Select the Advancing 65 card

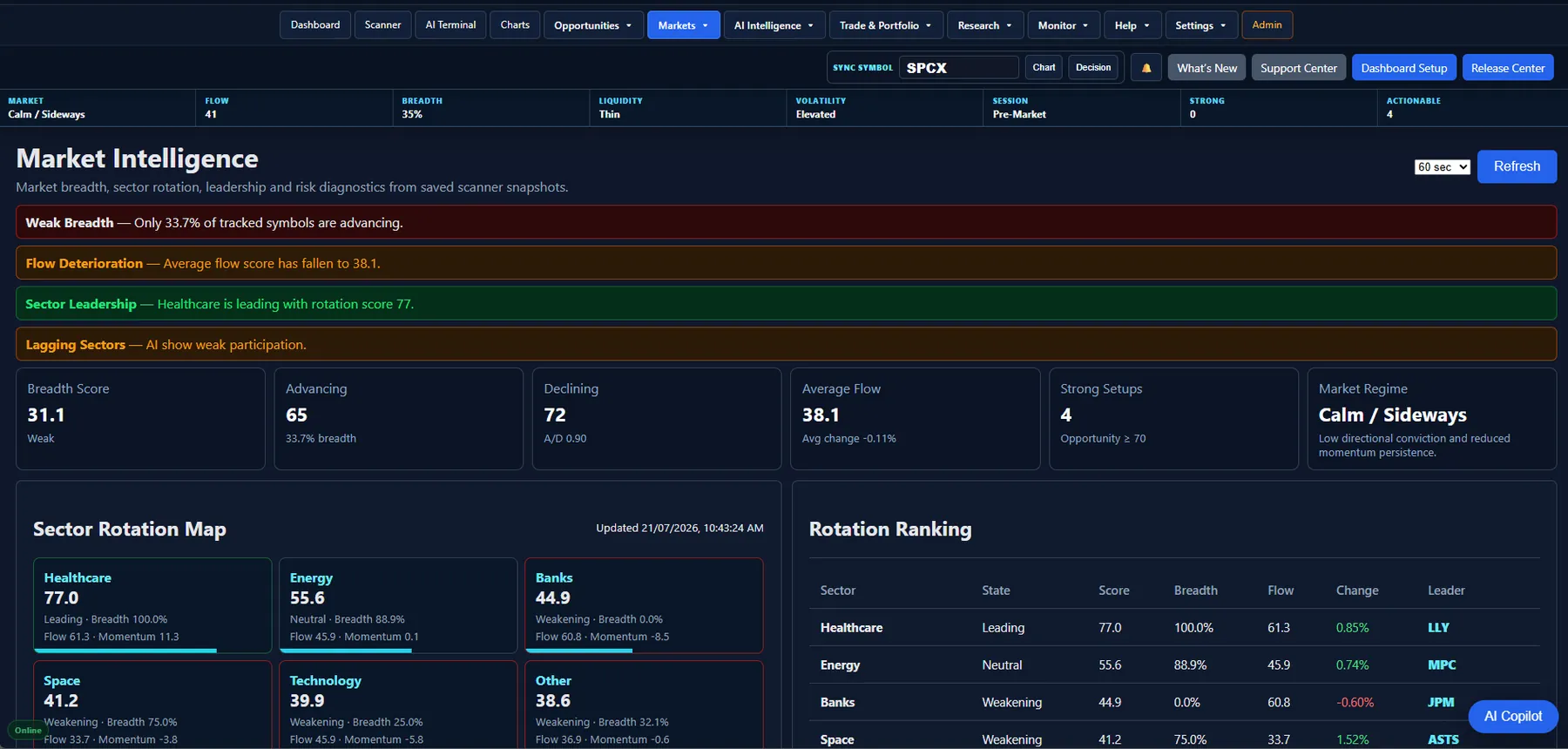coord(399,419)
